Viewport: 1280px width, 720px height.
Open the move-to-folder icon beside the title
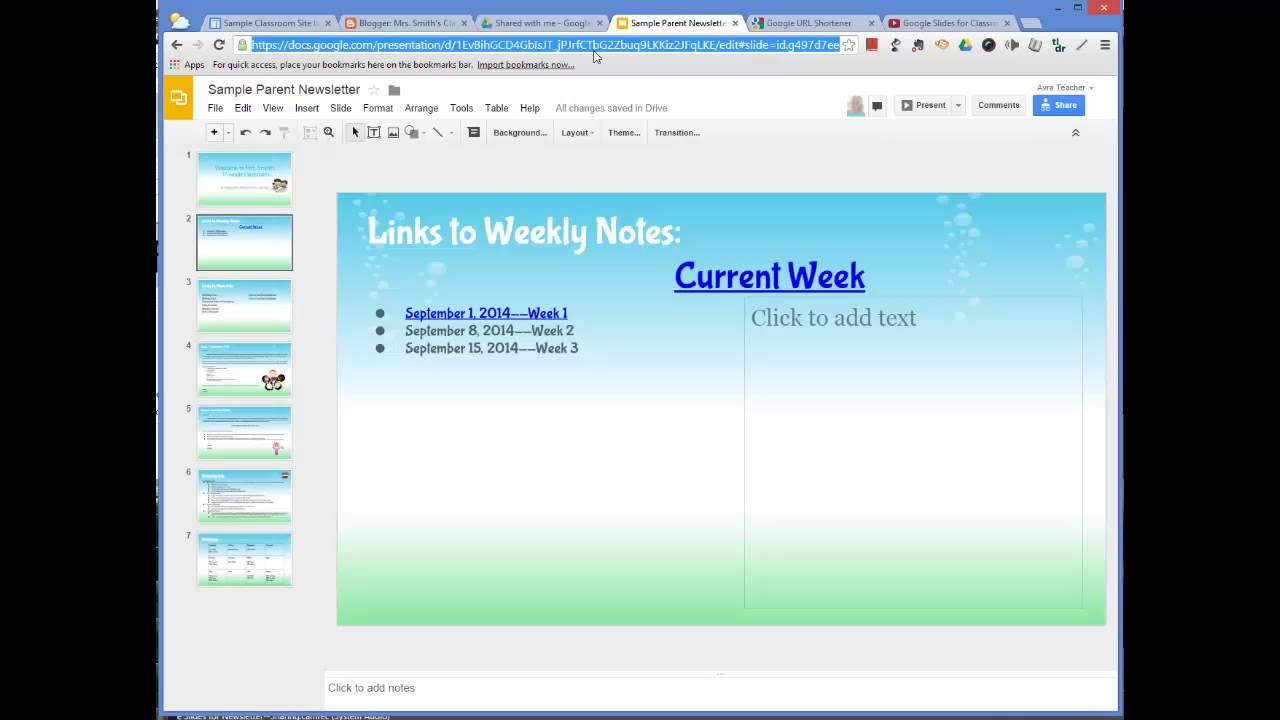pyautogui.click(x=394, y=90)
